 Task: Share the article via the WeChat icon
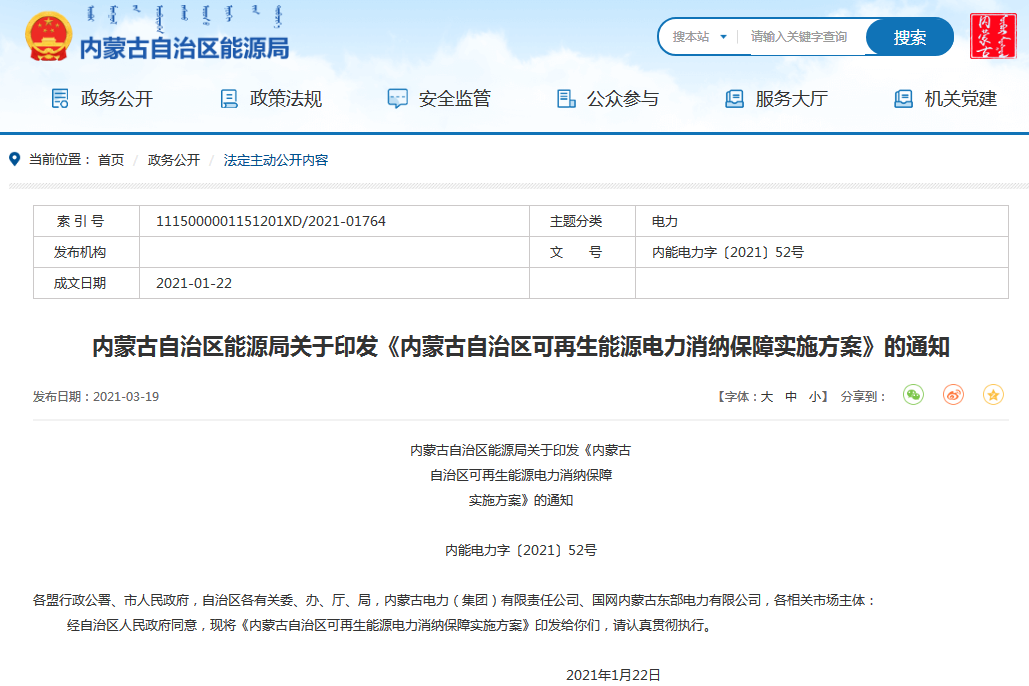coord(911,396)
